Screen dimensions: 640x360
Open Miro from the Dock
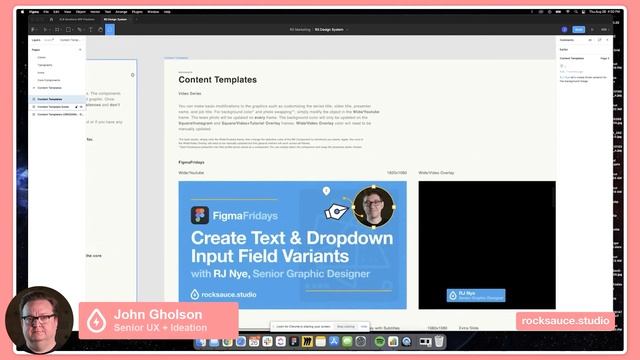pyautogui.click(x=307, y=342)
